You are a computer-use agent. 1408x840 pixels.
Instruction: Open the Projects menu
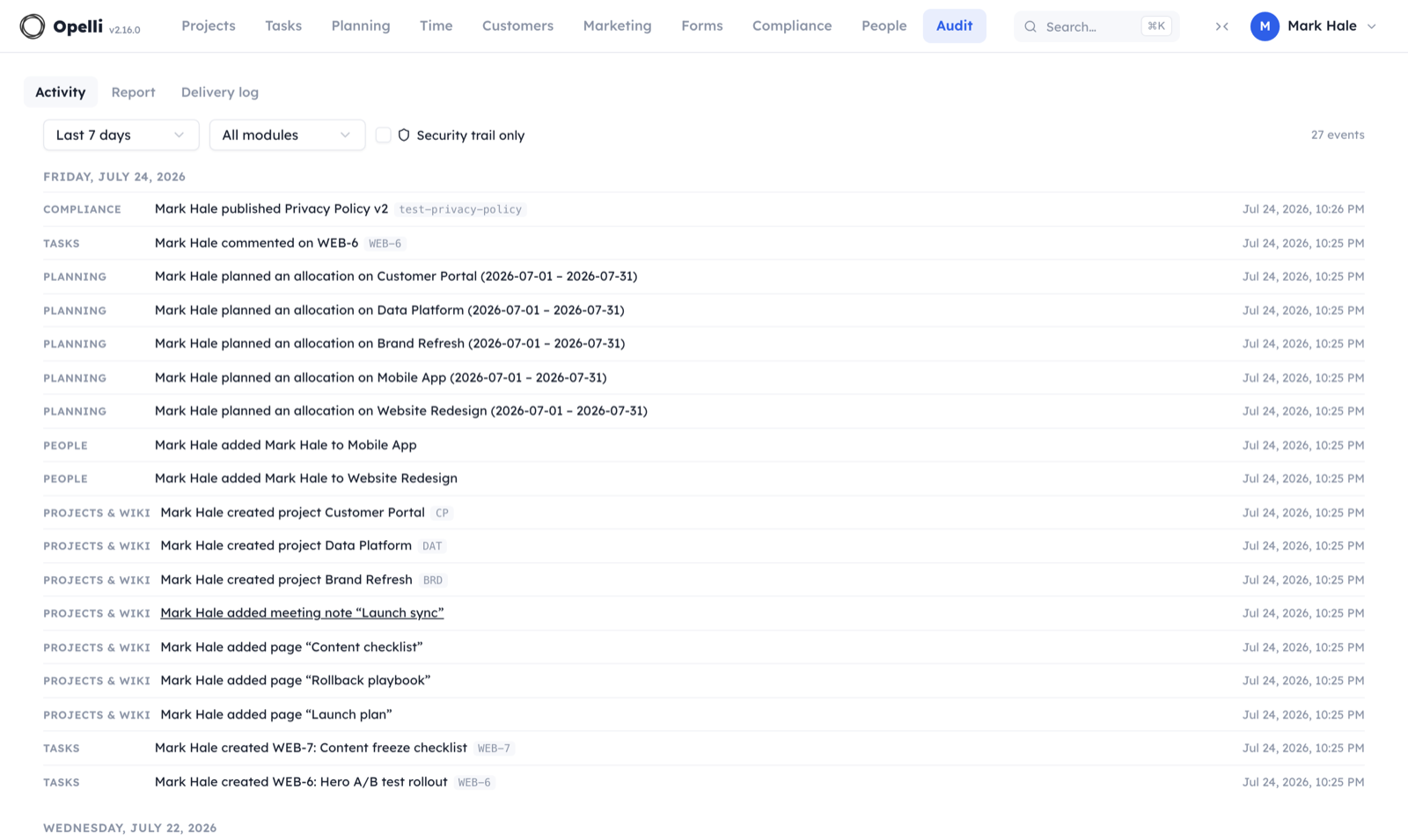(x=209, y=26)
